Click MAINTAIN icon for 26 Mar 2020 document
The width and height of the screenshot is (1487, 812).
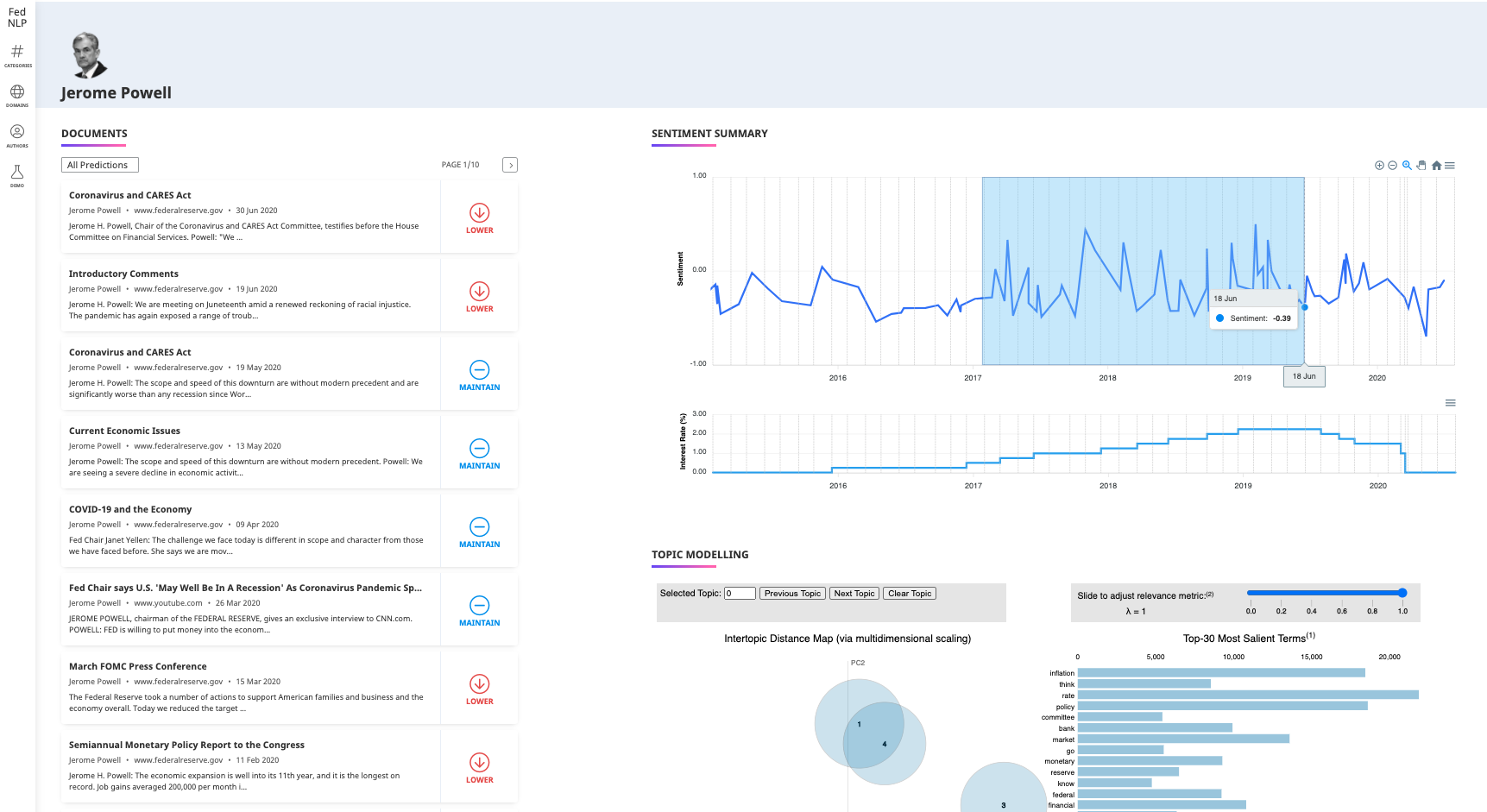point(480,605)
